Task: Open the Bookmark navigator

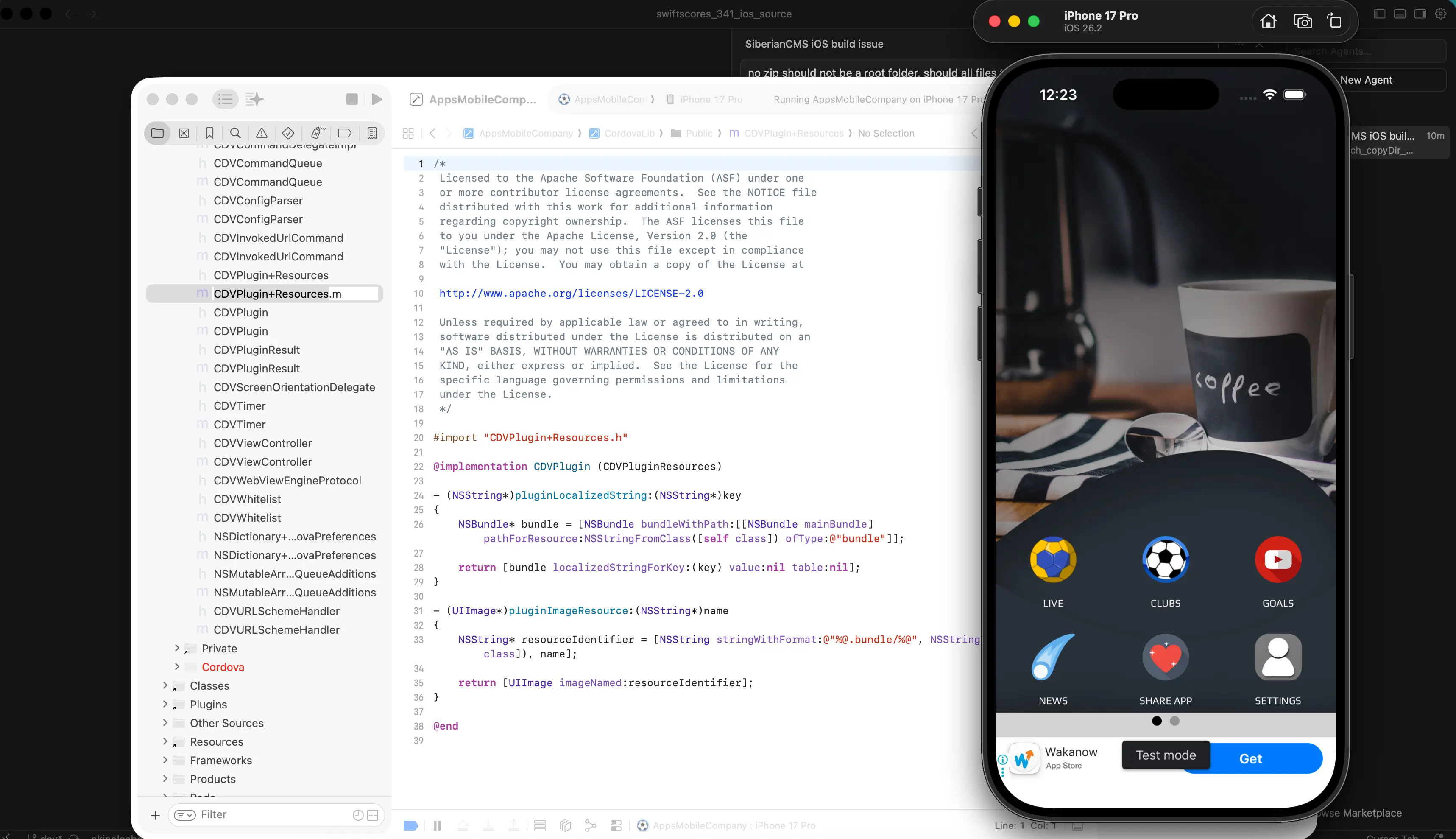Action: click(209, 133)
